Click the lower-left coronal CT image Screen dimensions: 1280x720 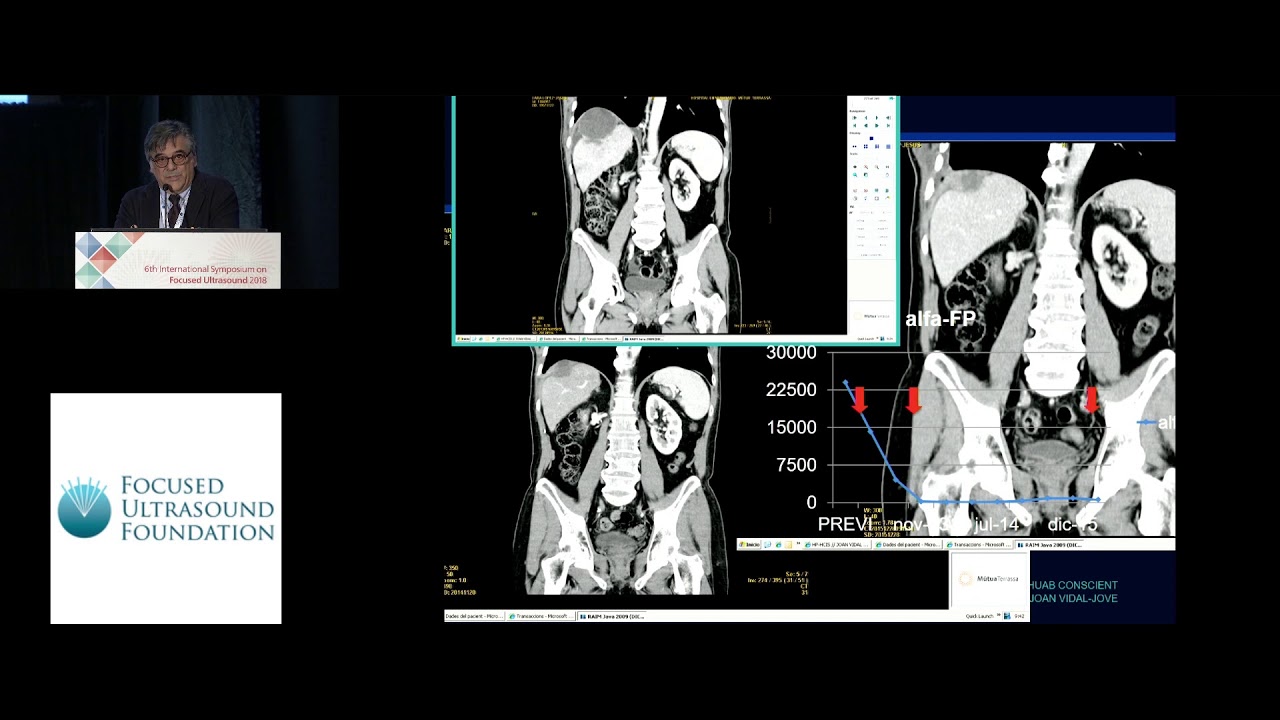tap(622, 470)
